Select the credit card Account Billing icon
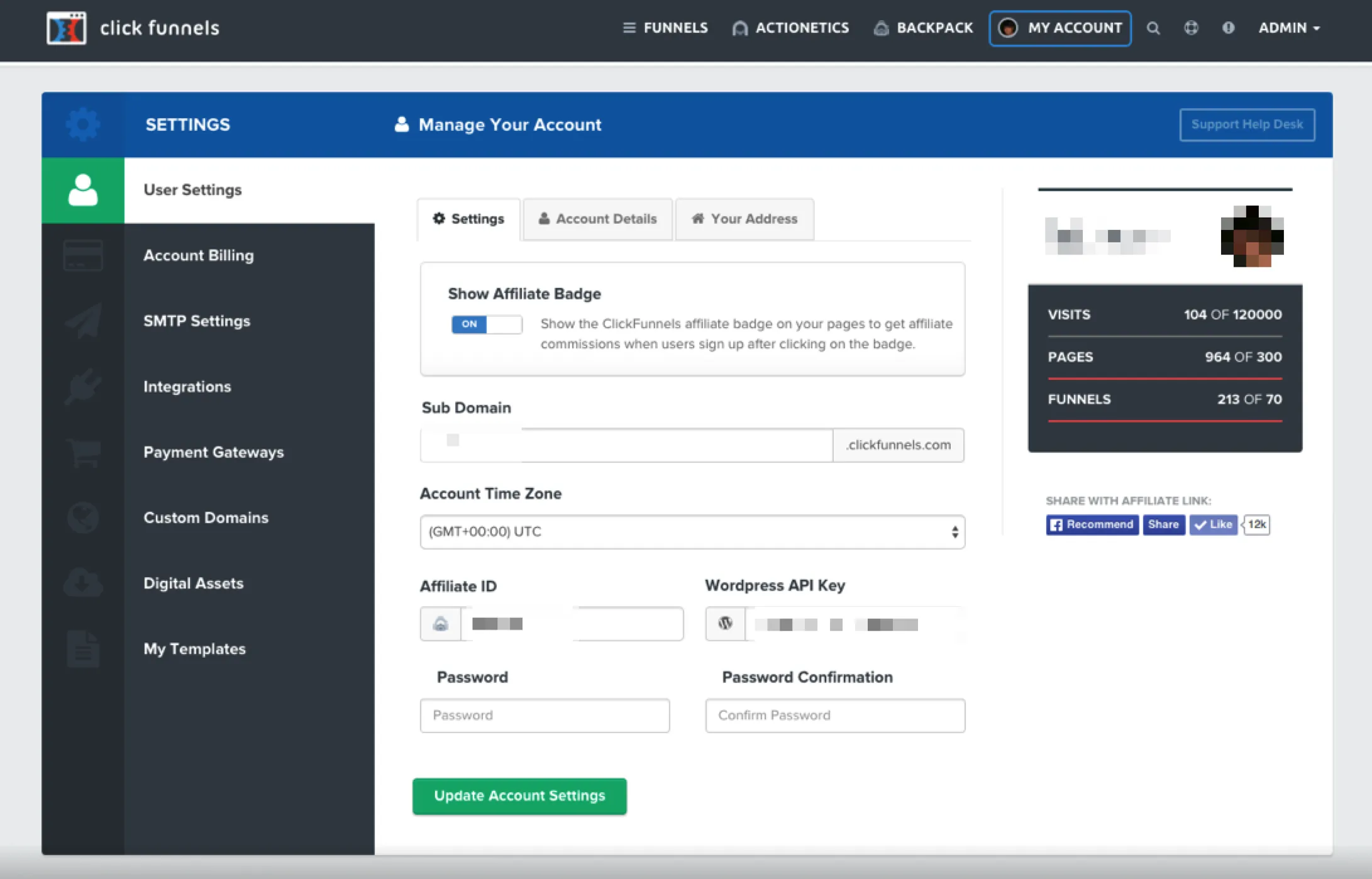Viewport: 1372px width, 879px height. click(84, 255)
